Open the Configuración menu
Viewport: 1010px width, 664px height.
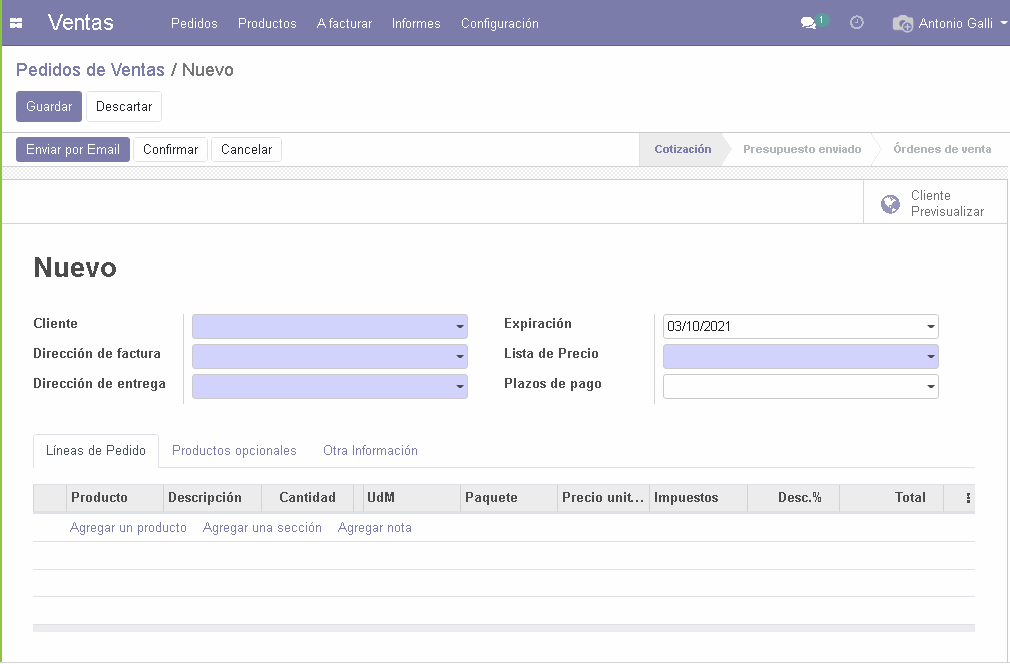point(499,23)
